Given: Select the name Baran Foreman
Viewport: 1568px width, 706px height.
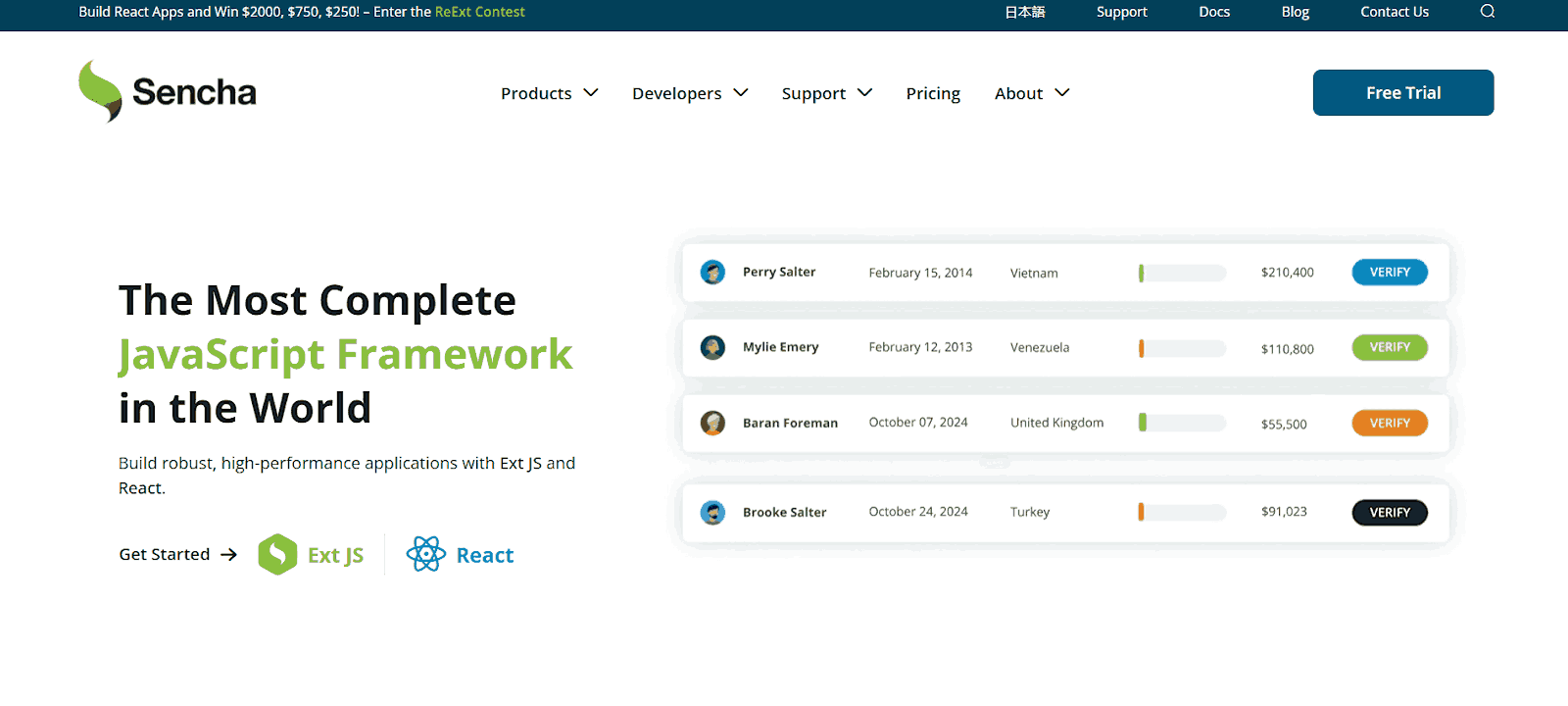Looking at the screenshot, I should click(790, 423).
